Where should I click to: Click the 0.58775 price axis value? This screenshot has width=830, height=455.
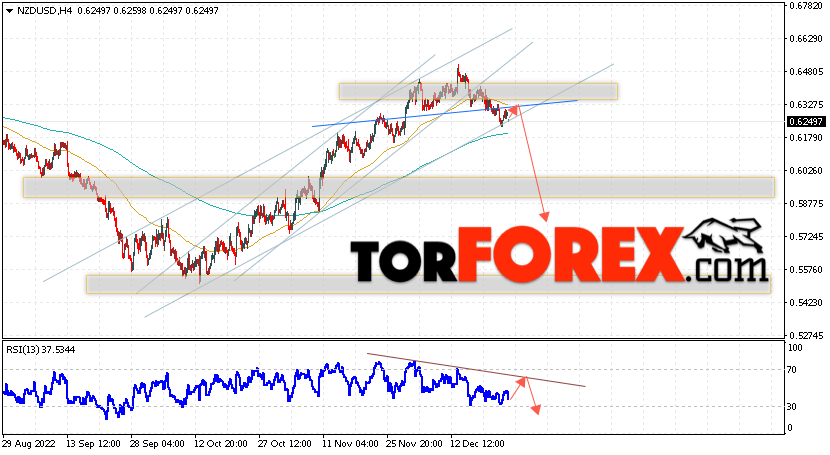pyautogui.click(x=806, y=204)
